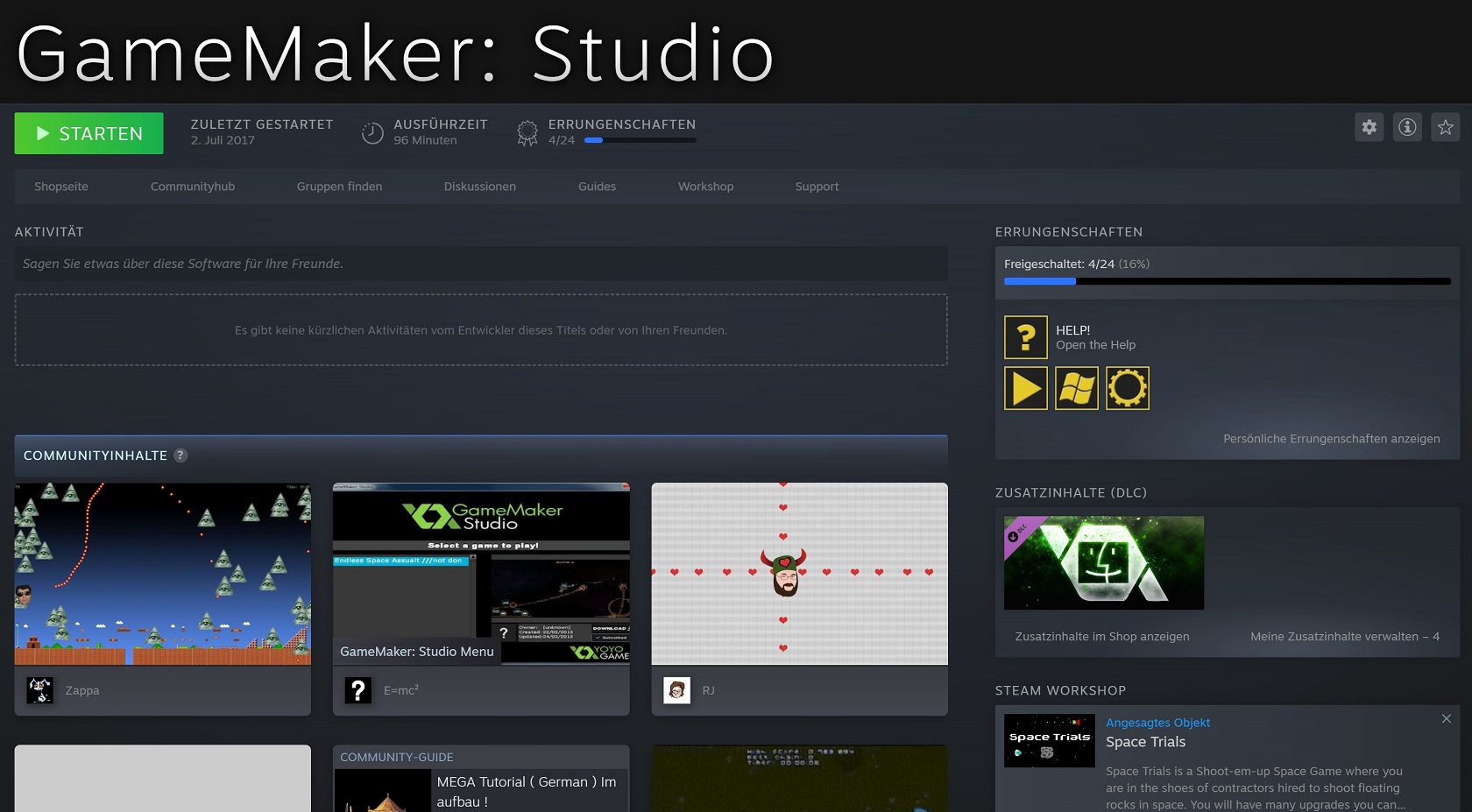
Task: Click the Communityinhalte help question mark
Action: coord(180,455)
